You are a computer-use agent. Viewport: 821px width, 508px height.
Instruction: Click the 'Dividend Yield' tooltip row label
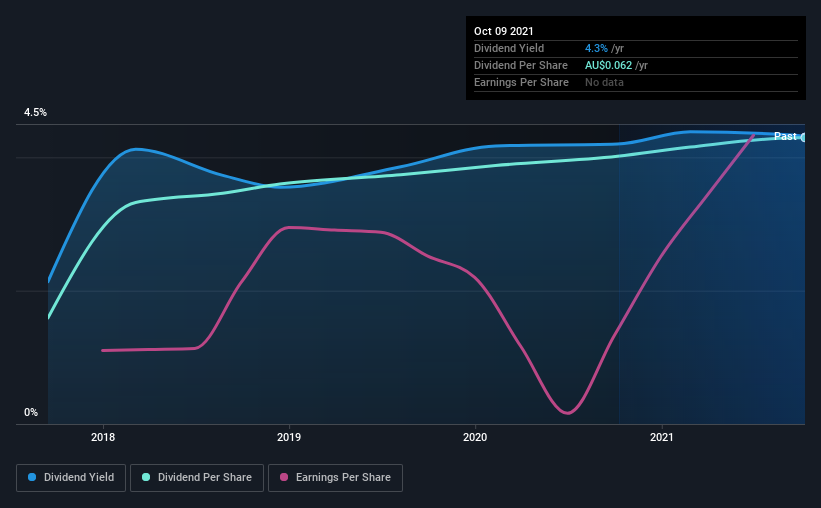coord(509,48)
